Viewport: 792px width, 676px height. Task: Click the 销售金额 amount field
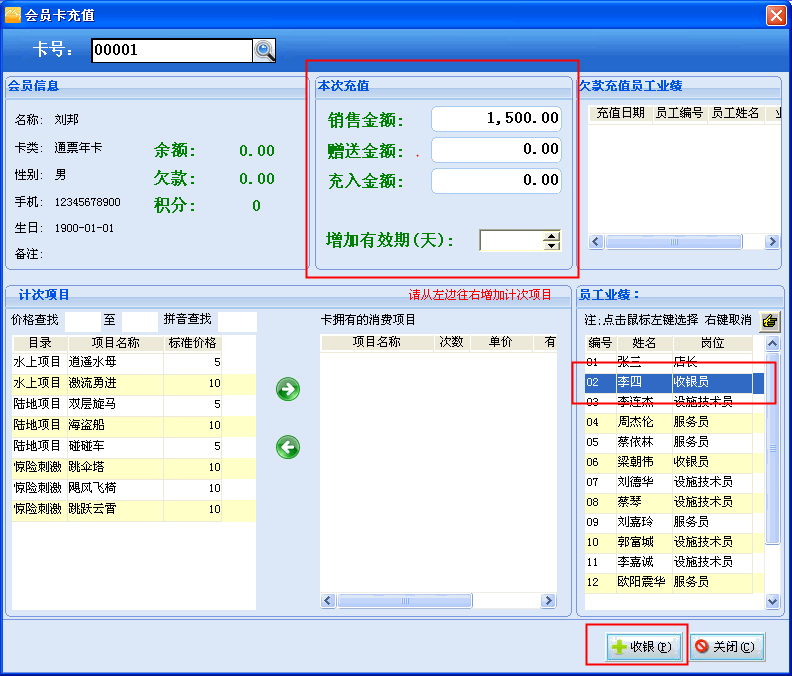(x=496, y=119)
